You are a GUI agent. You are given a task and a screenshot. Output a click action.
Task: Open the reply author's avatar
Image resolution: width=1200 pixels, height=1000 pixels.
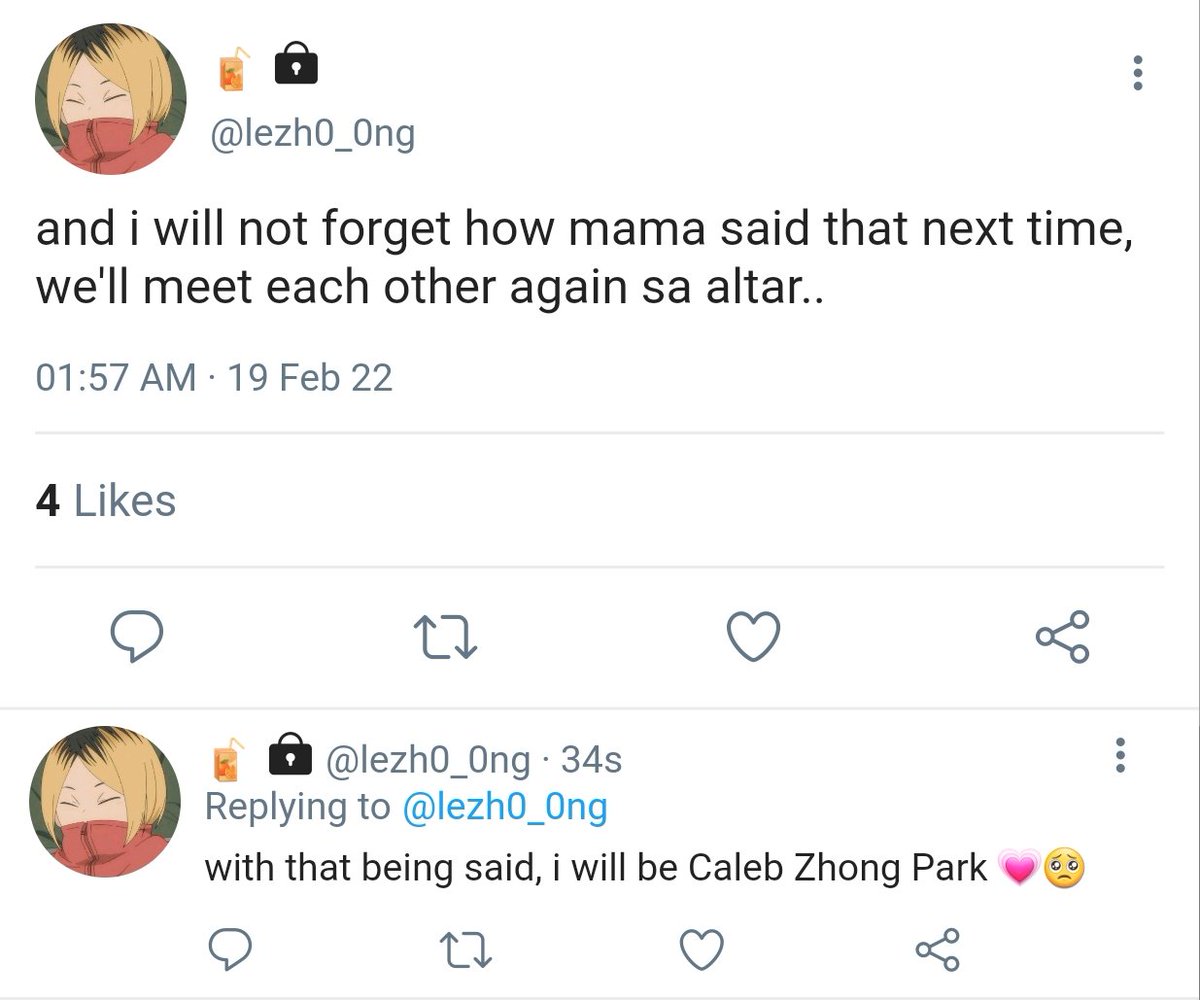pyautogui.click(x=105, y=801)
